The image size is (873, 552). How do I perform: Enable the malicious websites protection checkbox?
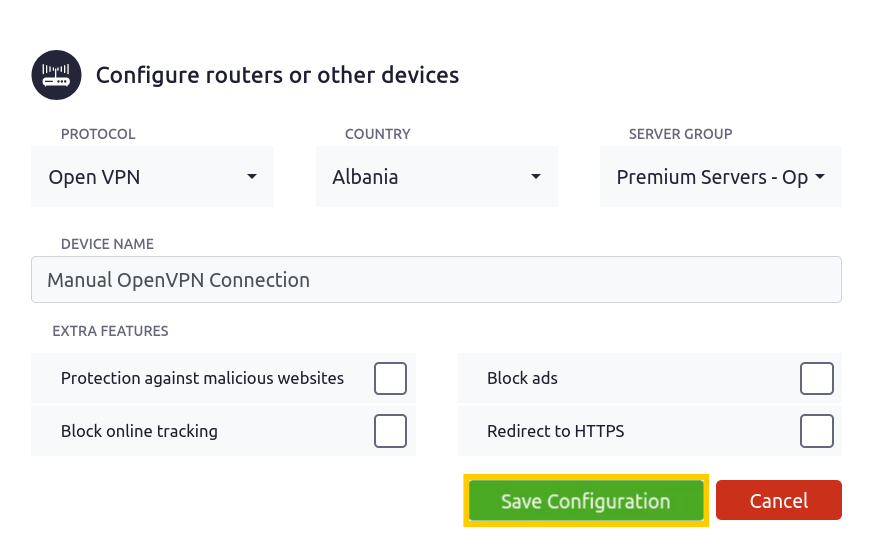[x=390, y=378]
